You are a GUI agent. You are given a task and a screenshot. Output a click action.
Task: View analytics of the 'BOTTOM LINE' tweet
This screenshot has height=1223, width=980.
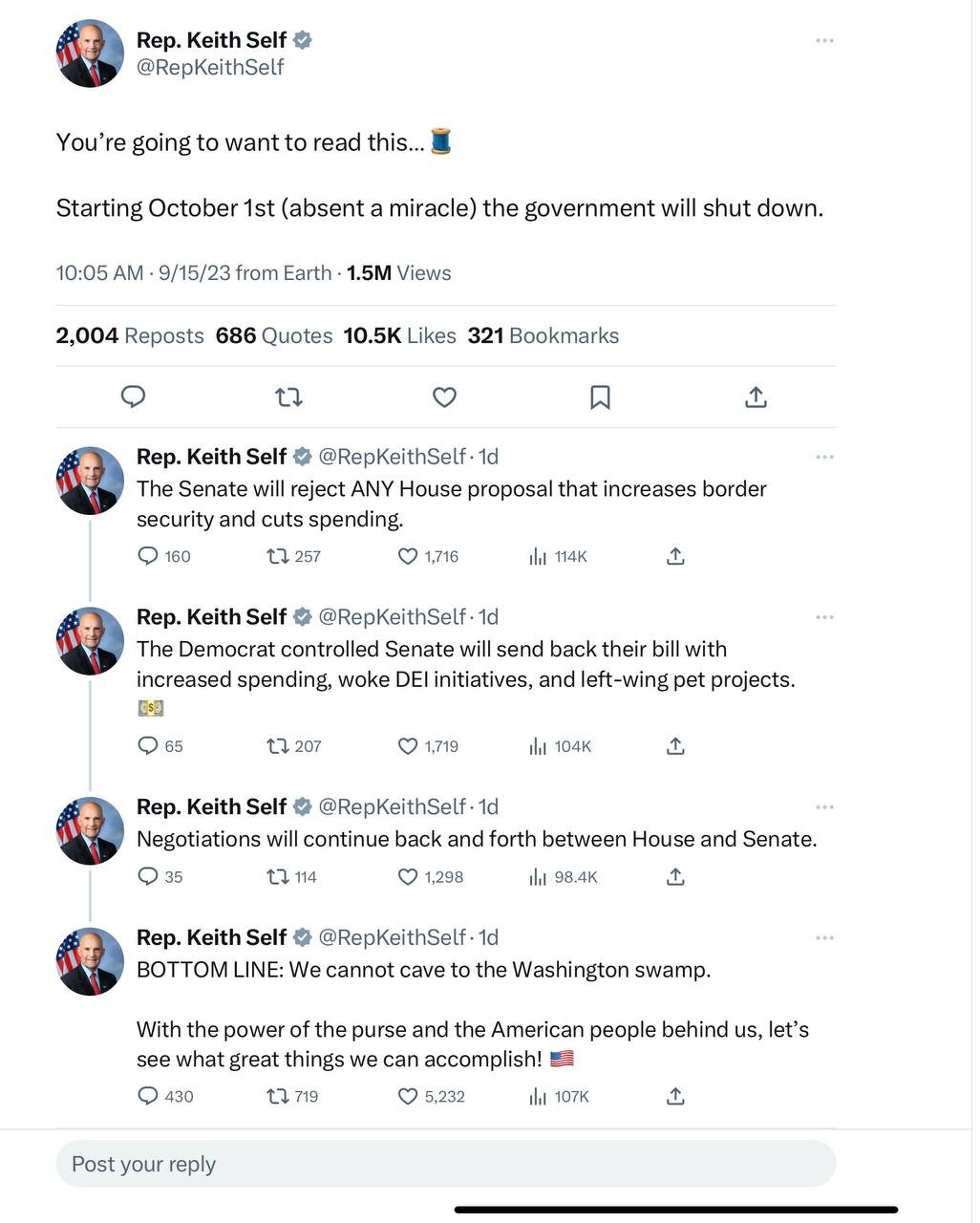538,1097
